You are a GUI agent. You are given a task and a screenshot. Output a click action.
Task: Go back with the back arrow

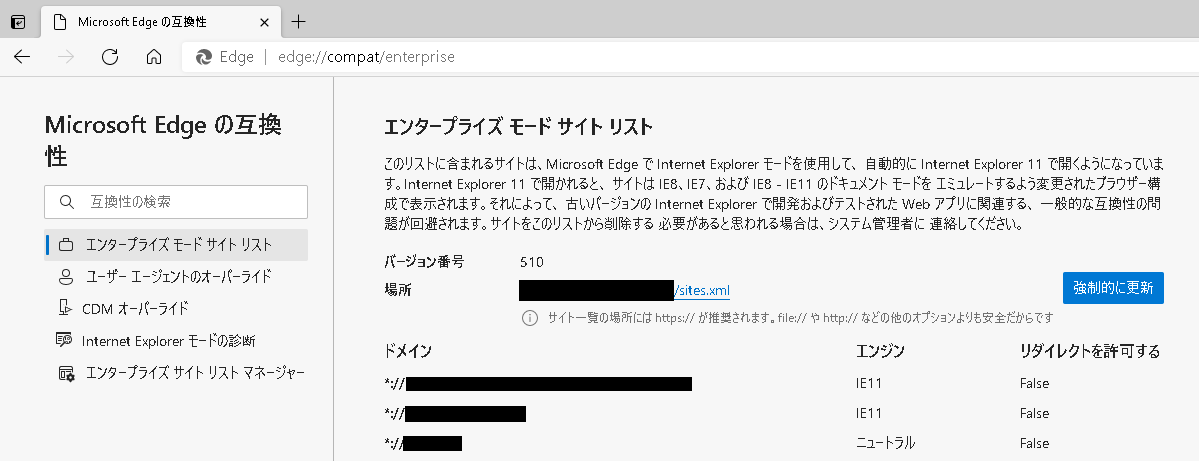[x=22, y=57]
